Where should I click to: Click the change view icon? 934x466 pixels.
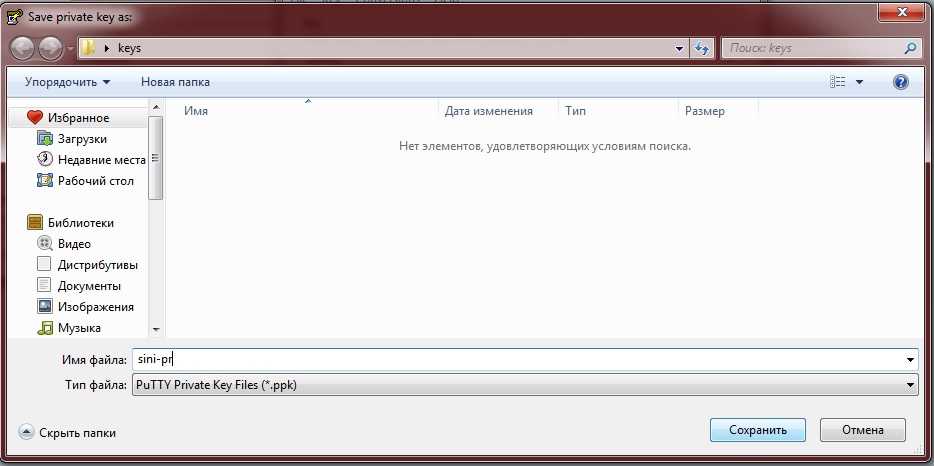tap(838, 82)
